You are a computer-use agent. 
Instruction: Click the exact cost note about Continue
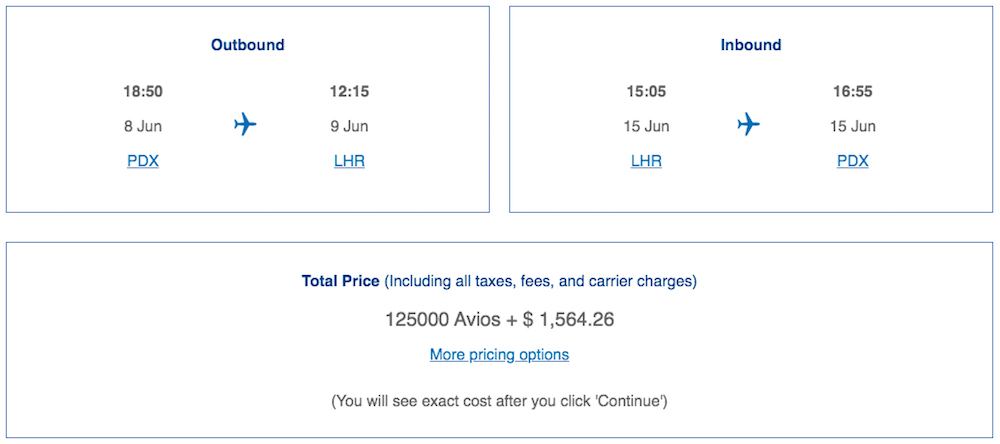(x=499, y=401)
